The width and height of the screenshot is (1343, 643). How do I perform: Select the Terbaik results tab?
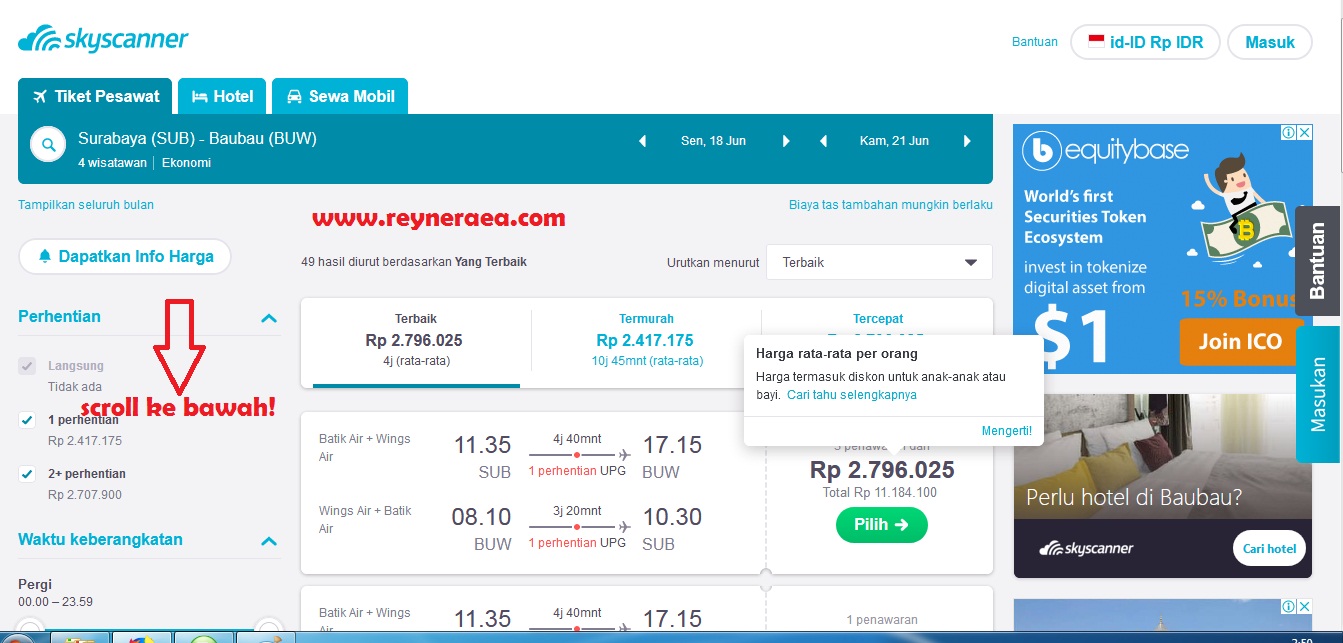click(416, 340)
